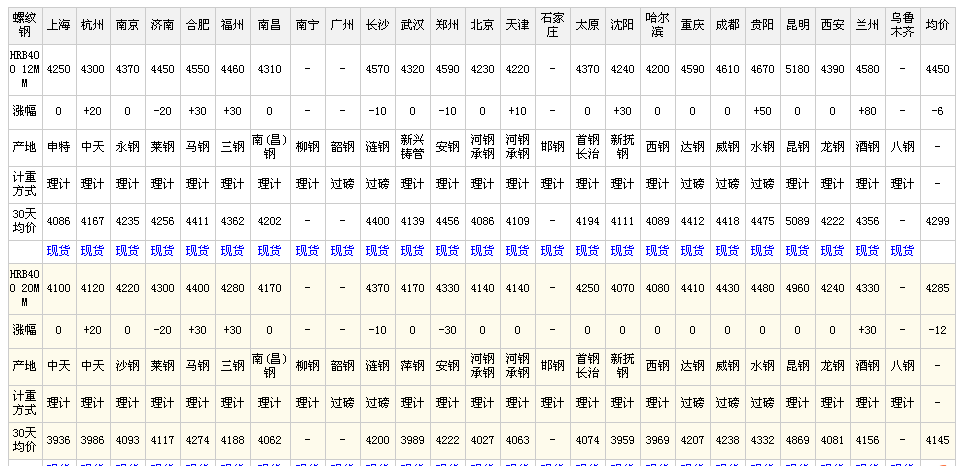The height and width of the screenshot is (466, 965).
Task: Click the 昆明 price 5180
Action: [x=798, y=70]
